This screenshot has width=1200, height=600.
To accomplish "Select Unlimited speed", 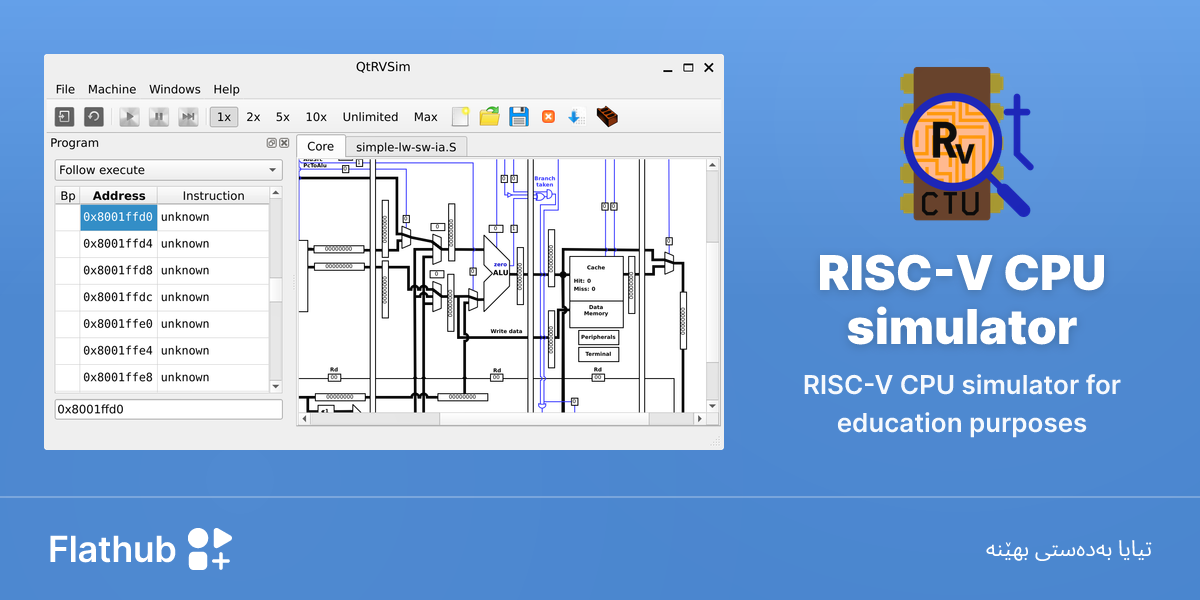I will 370,117.
